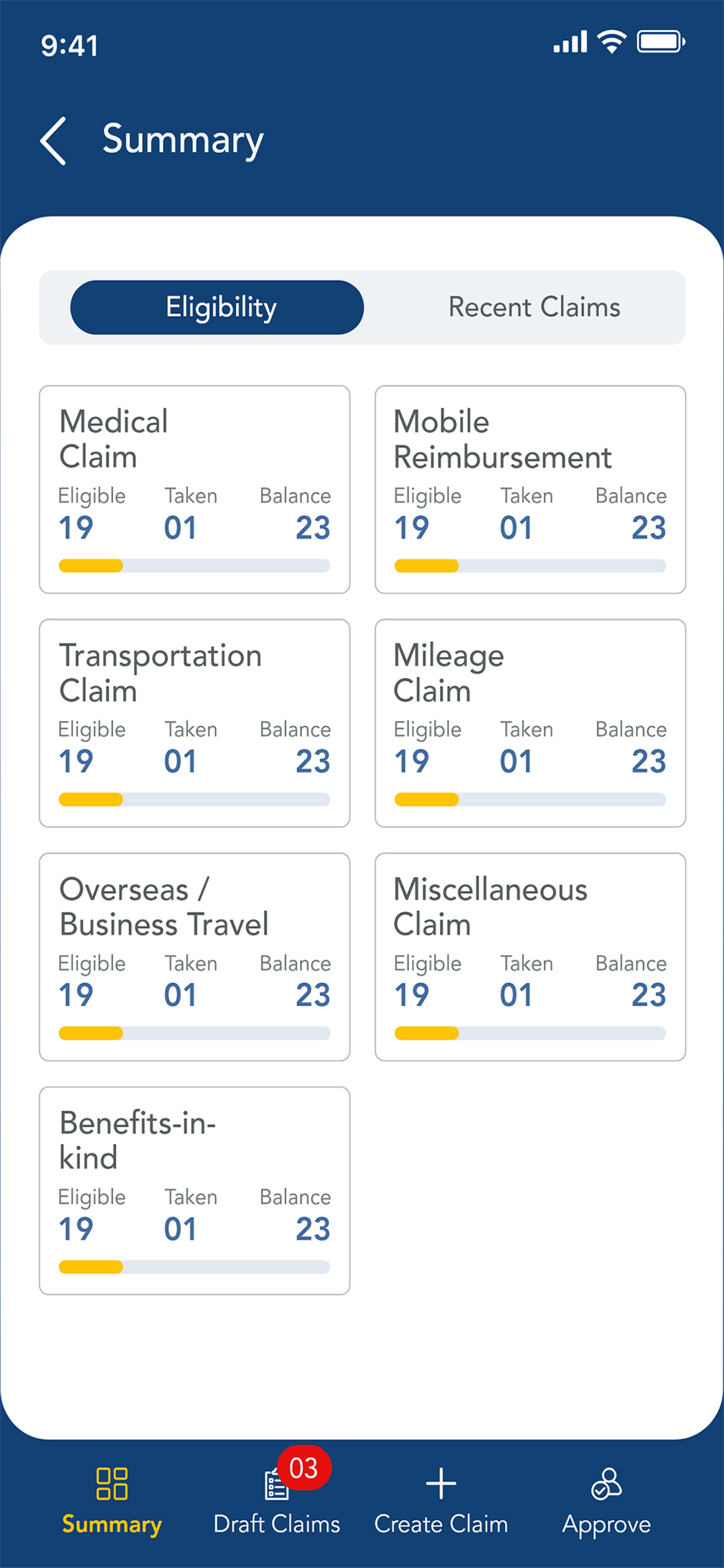Click the Benefits-in-kind progress bar
Screen dimensions: 724x1568
[x=194, y=1267]
